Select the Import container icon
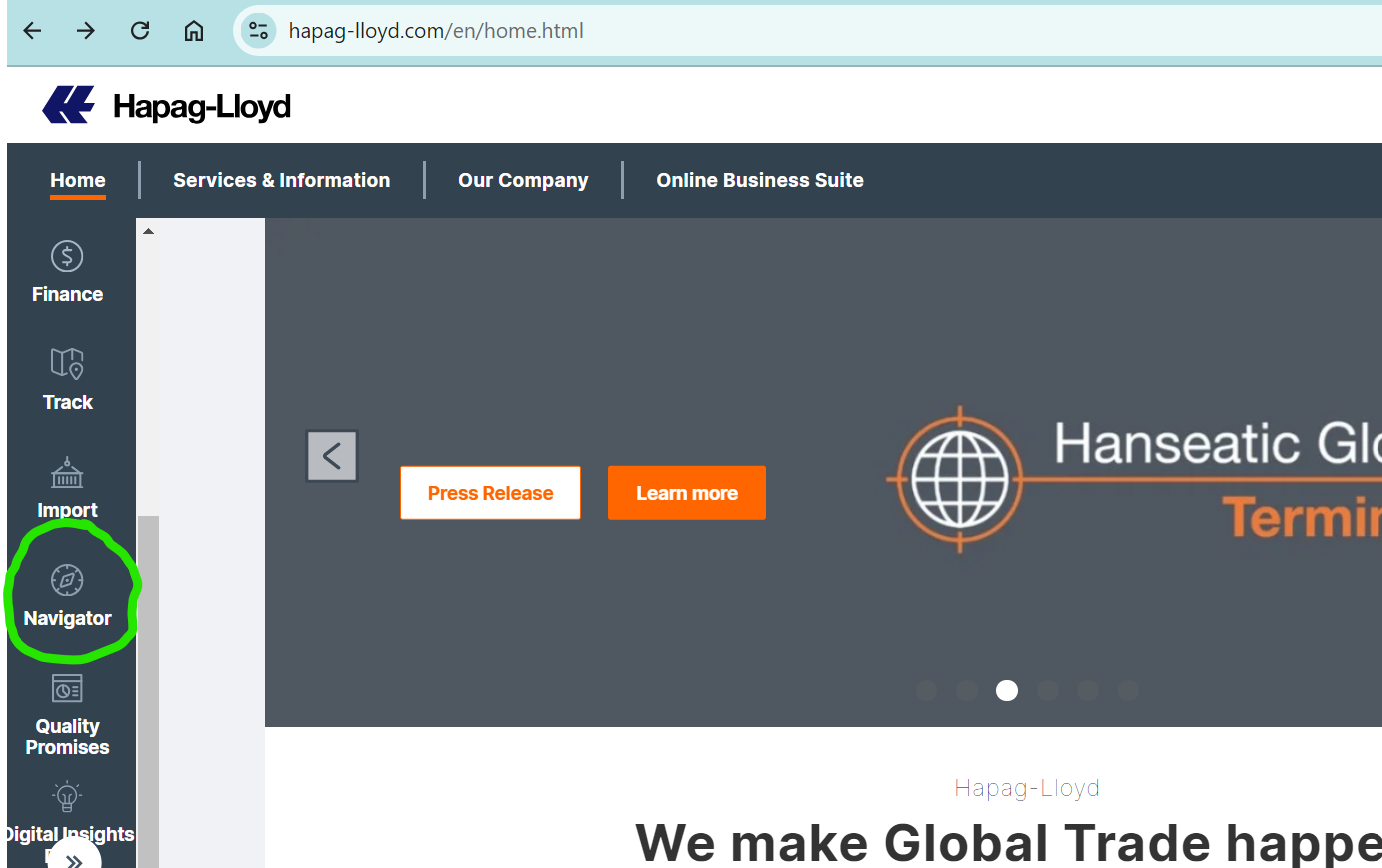1382x868 pixels. 67,473
